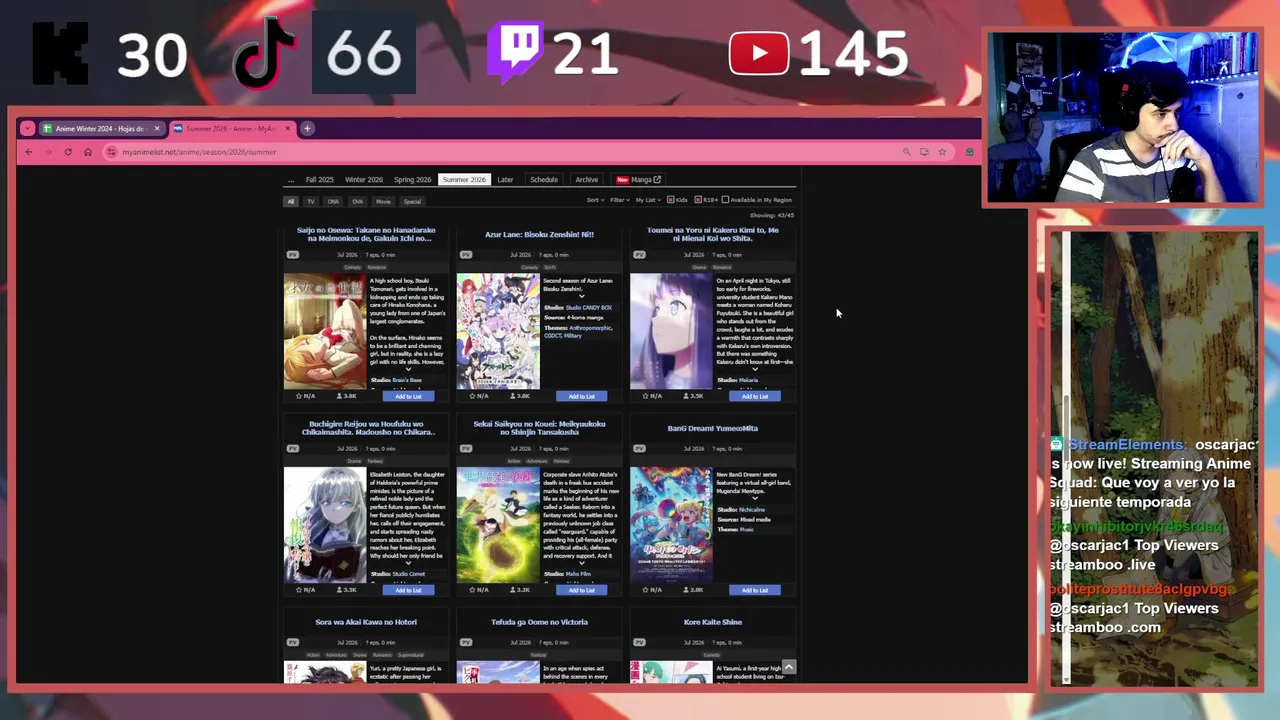Select the All type filter

tap(291, 201)
